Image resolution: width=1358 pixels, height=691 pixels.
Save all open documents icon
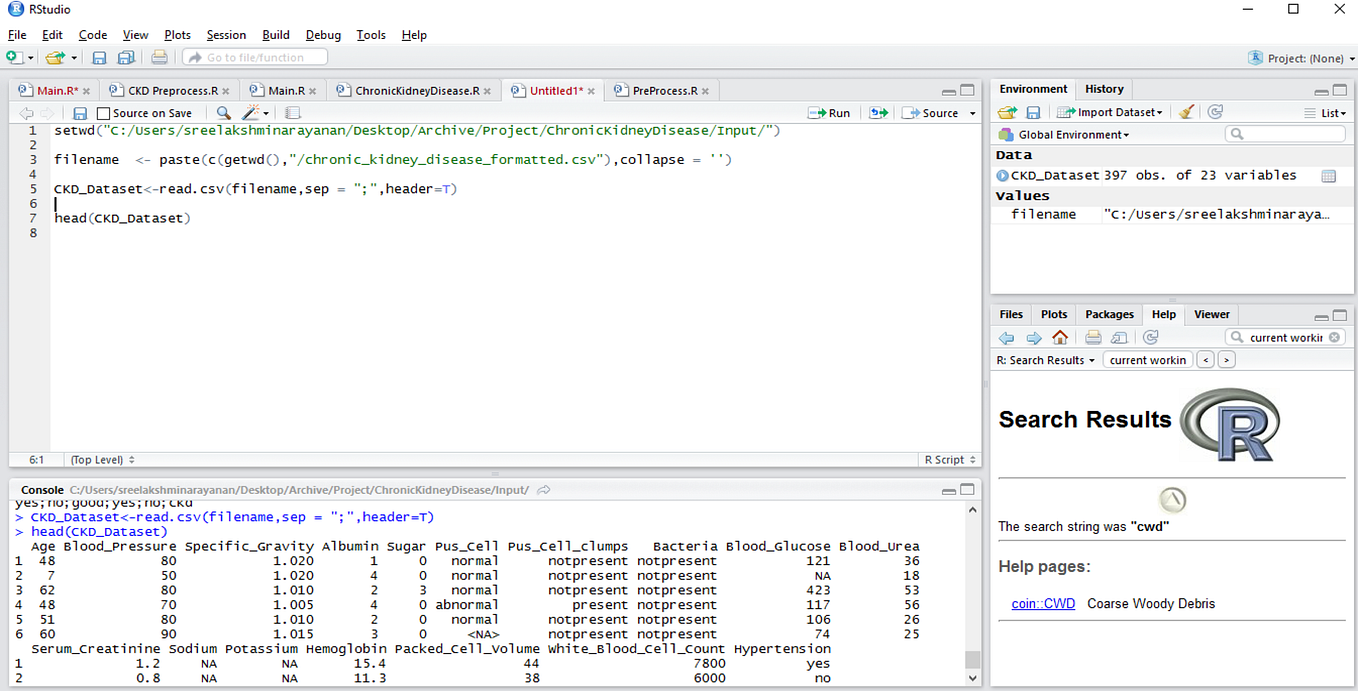[126, 58]
